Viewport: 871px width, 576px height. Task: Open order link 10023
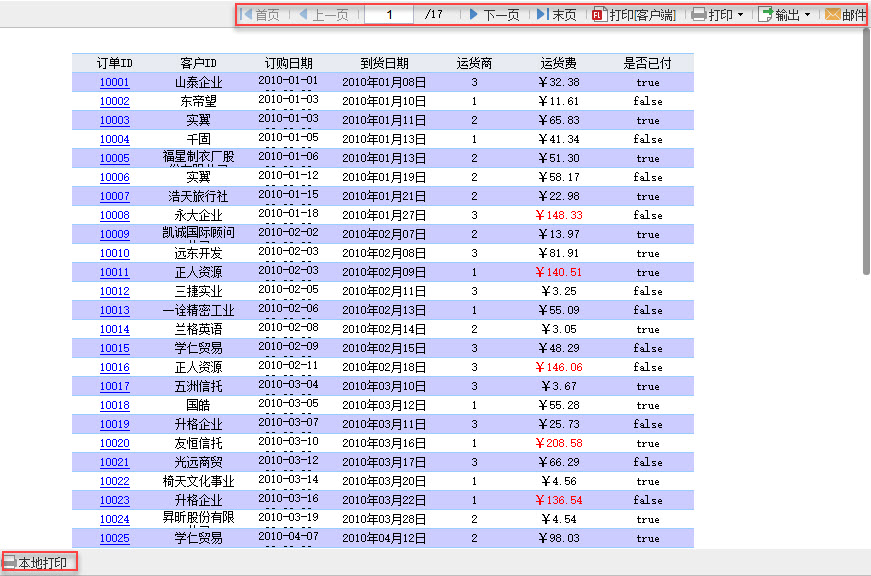pos(114,500)
